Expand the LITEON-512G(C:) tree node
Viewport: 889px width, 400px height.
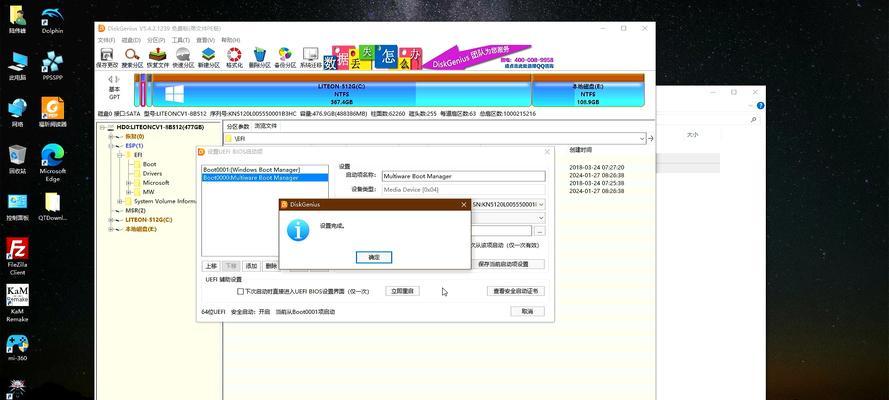[x=111, y=220]
